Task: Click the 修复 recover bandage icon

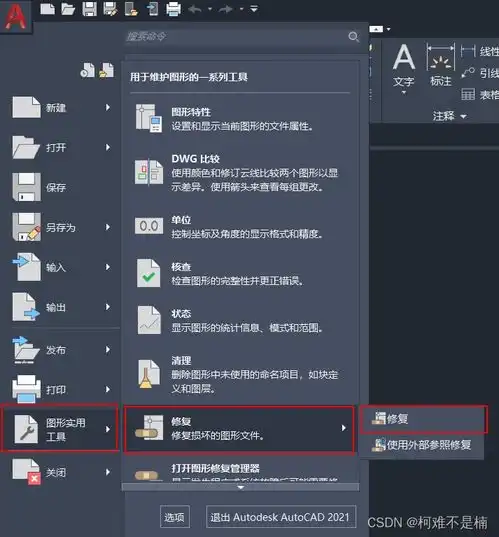Action: (x=149, y=428)
